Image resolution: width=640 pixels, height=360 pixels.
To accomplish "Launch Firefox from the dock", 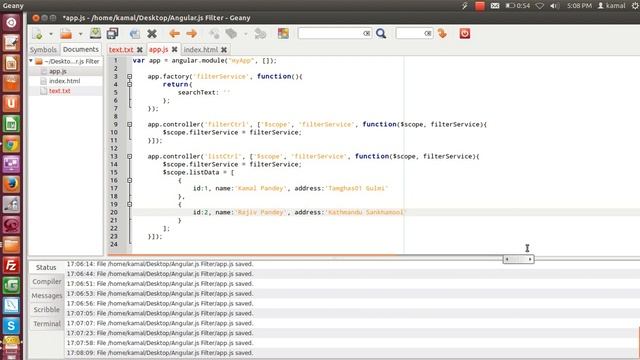I will point(11,184).
